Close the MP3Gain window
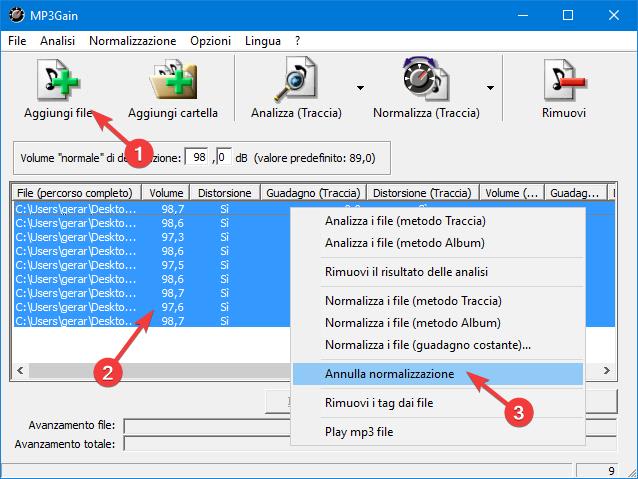The image size is (638, 479). tap(614, 15)
